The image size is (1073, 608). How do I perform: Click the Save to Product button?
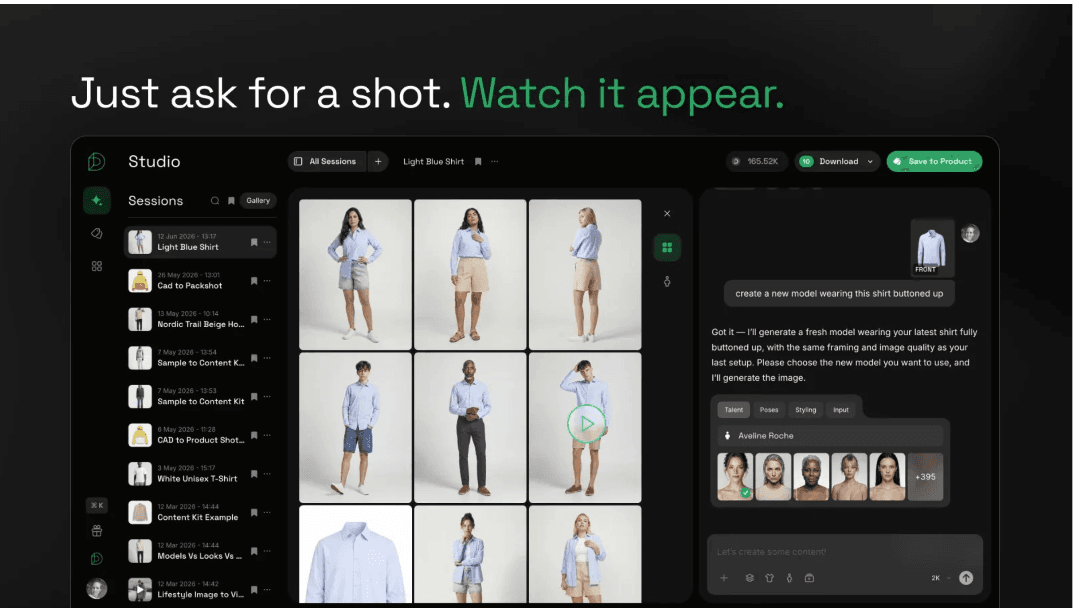[934, 162]
